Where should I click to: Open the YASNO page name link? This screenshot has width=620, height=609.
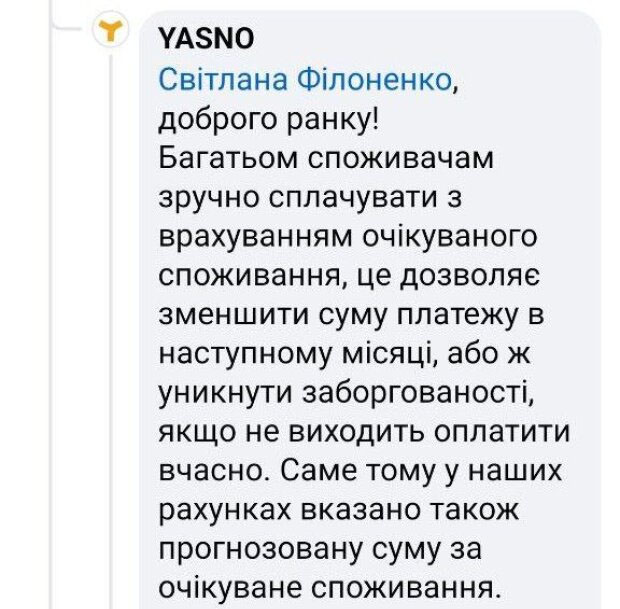[x=206, y=37]
